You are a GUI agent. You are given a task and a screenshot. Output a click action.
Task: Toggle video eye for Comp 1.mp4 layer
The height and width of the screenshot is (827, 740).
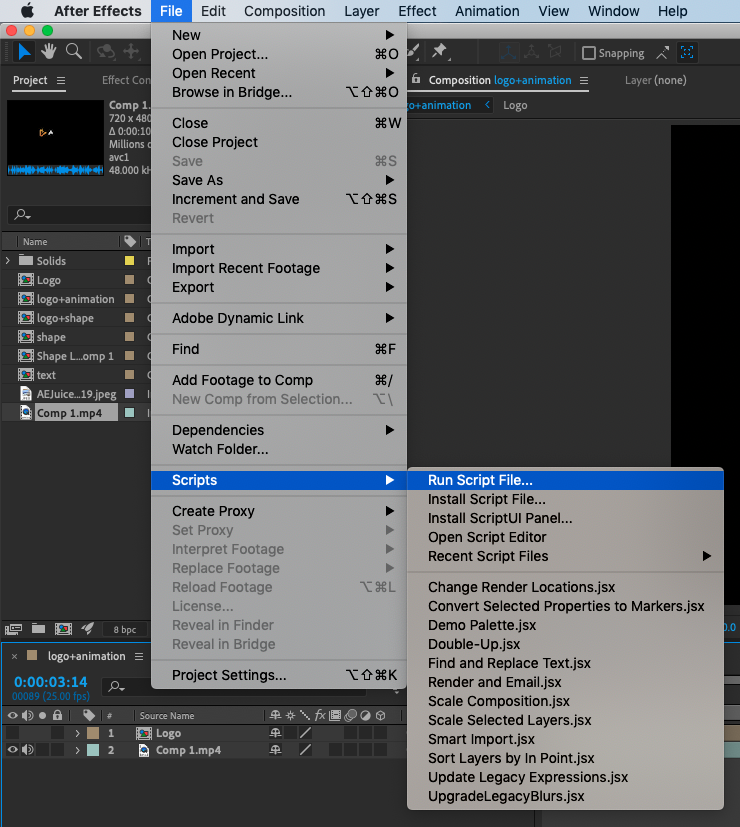[x=12, y=749]
